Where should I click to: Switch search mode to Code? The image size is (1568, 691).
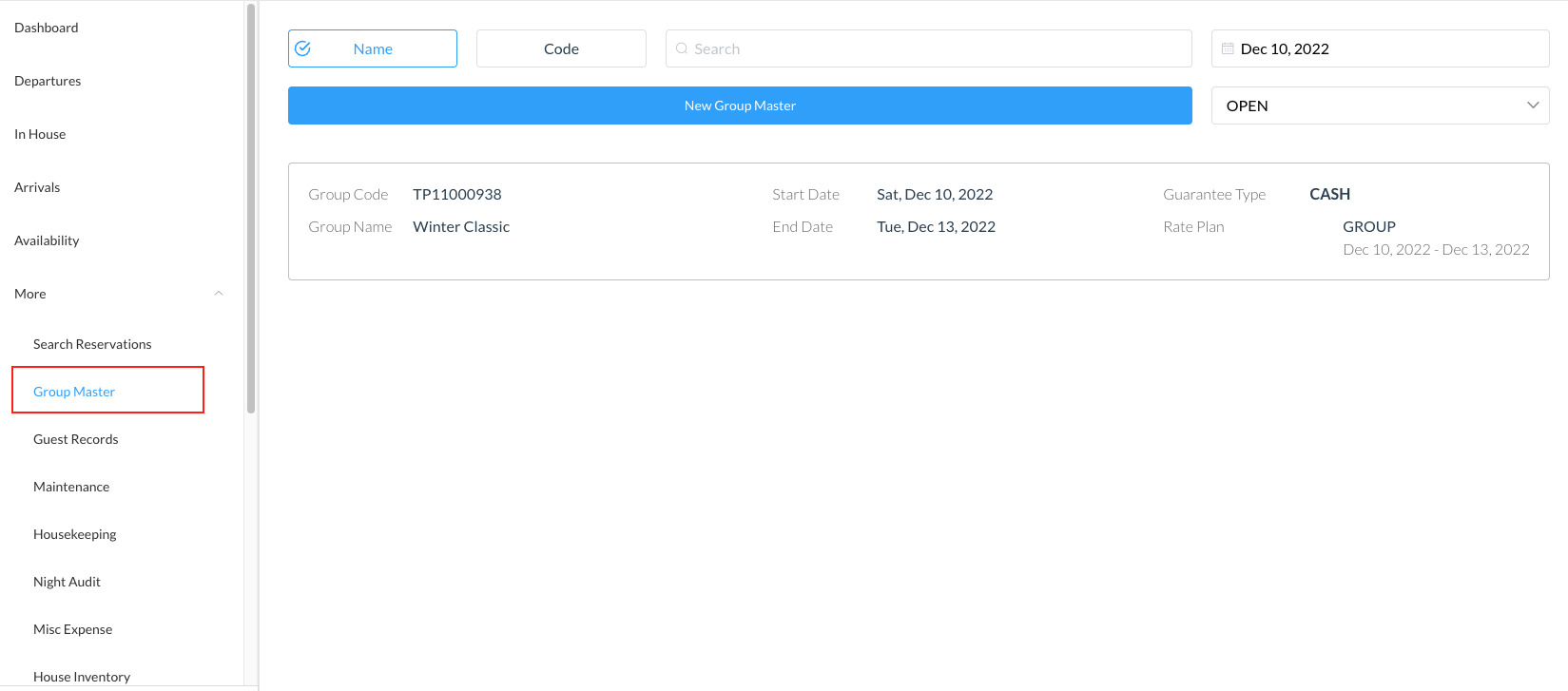(x=561, y=48)
